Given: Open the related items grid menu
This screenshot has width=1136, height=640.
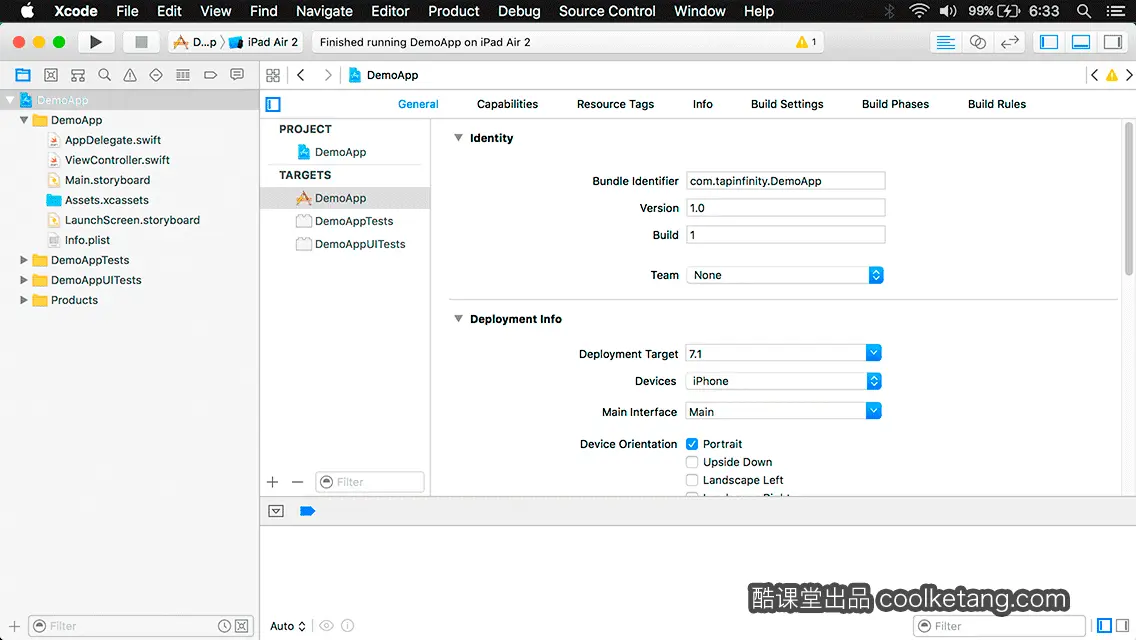Looking at the screenshot, I should [x=273, y=75].
